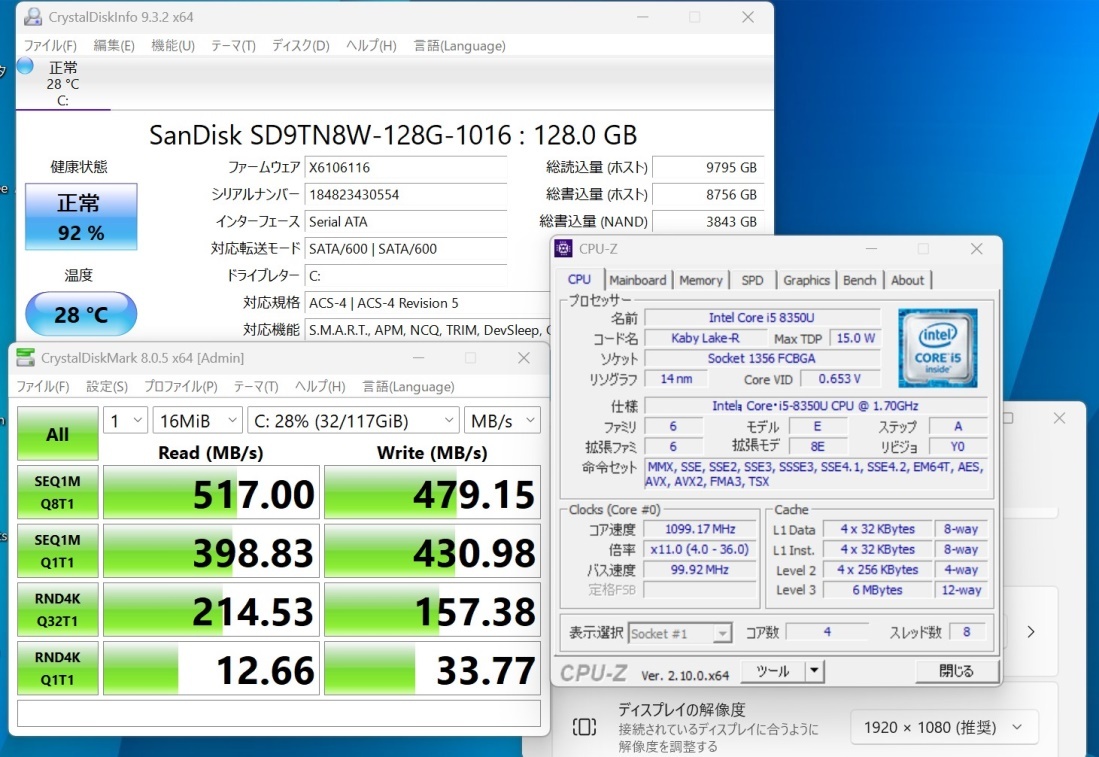Image resolution: width=1099 pixels, height=757 pixels.
Task: Click the display resolution icon in Settings
Action: (x=585, y=726)
